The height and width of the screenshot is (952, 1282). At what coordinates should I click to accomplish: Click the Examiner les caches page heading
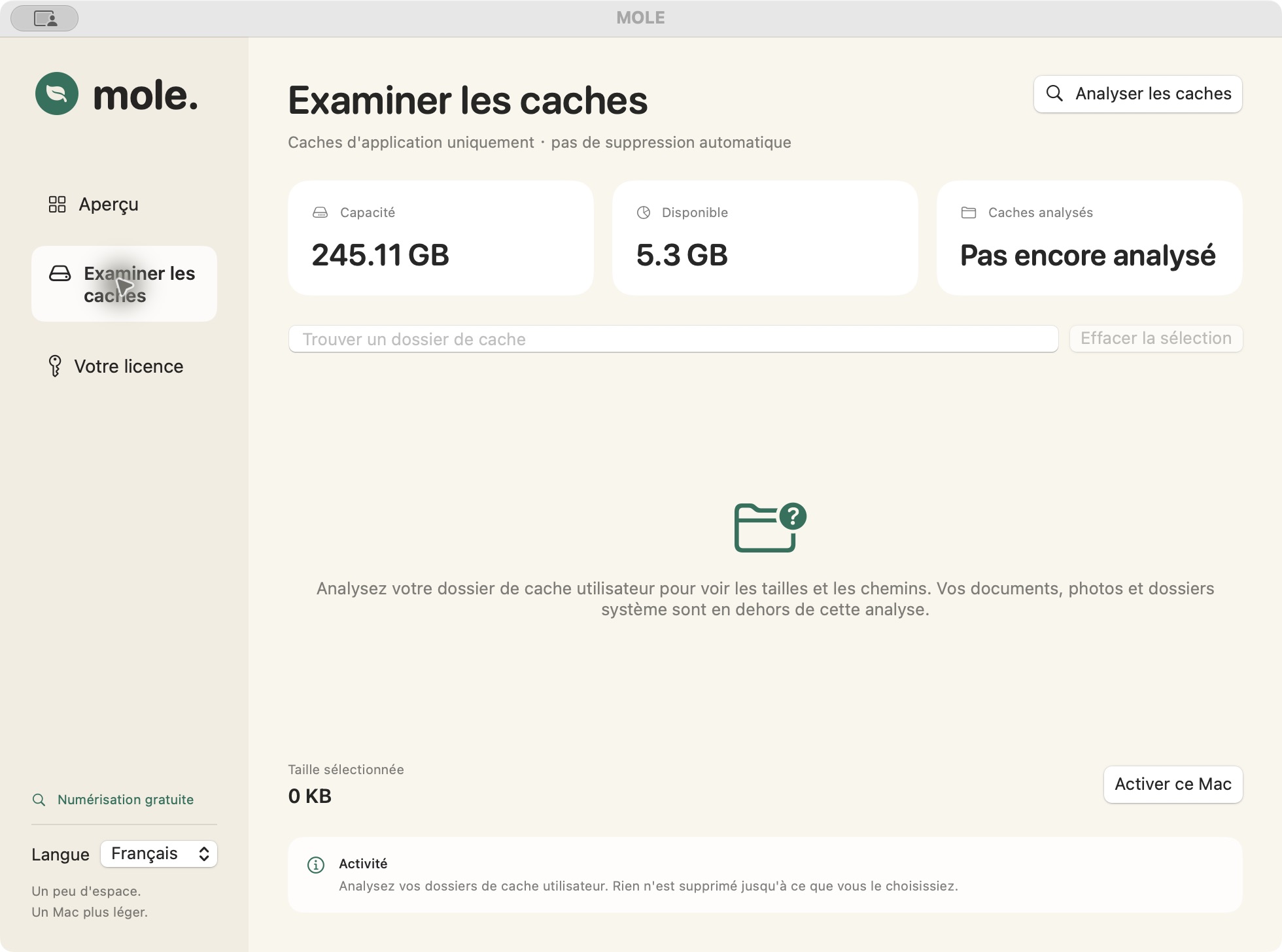tap(468, 100)
